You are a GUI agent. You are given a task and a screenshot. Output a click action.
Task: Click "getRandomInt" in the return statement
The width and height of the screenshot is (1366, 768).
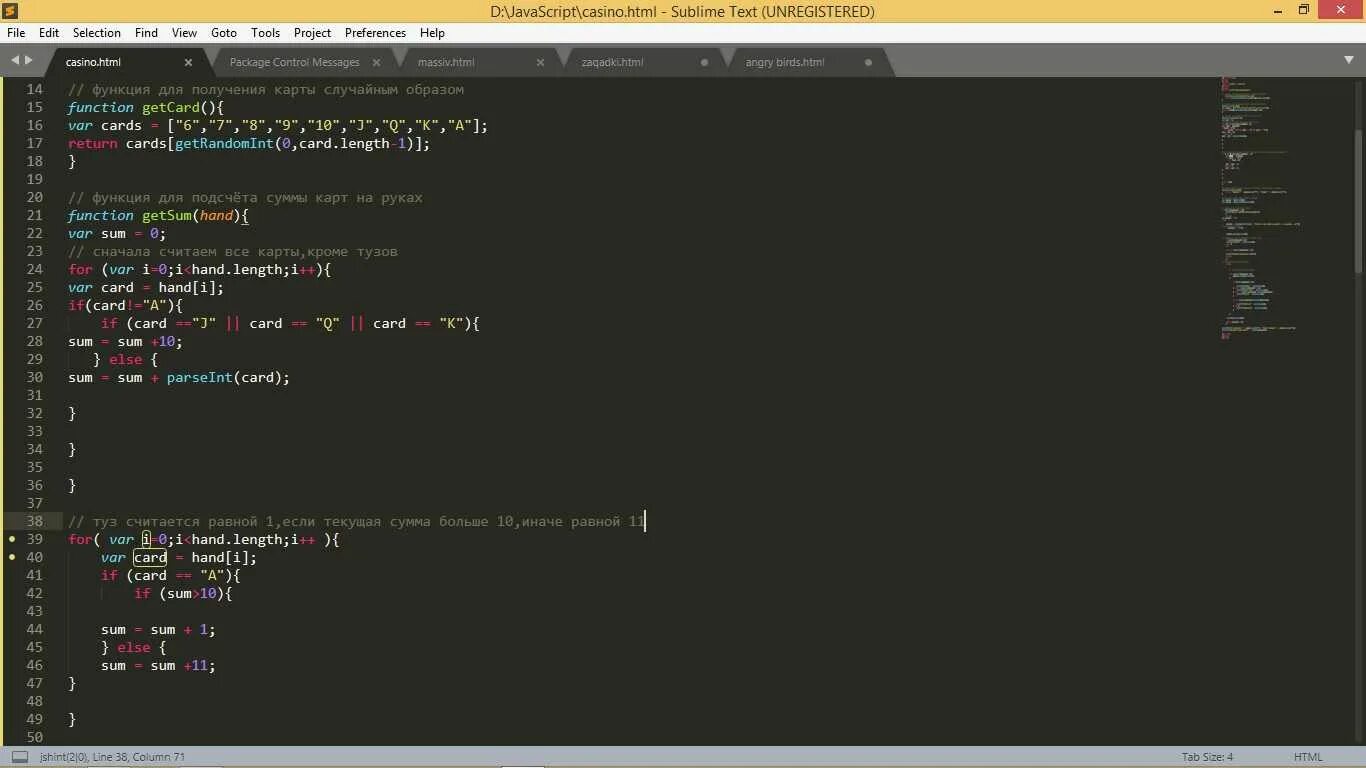pyautogui.click(x=224, y=143)
